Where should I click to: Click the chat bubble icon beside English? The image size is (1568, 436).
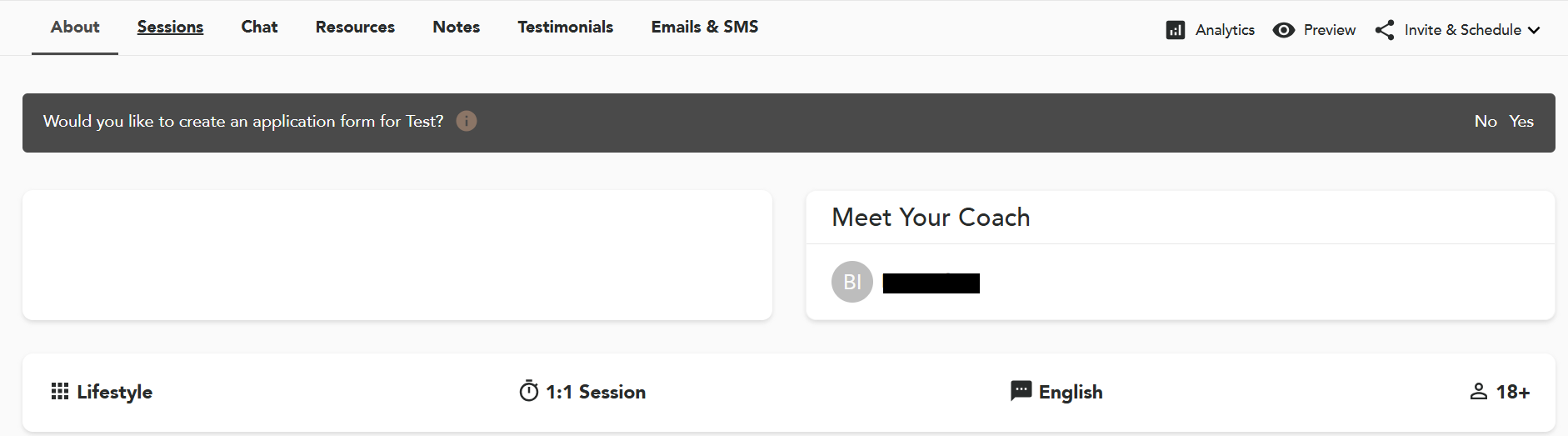click(1021, 391)
